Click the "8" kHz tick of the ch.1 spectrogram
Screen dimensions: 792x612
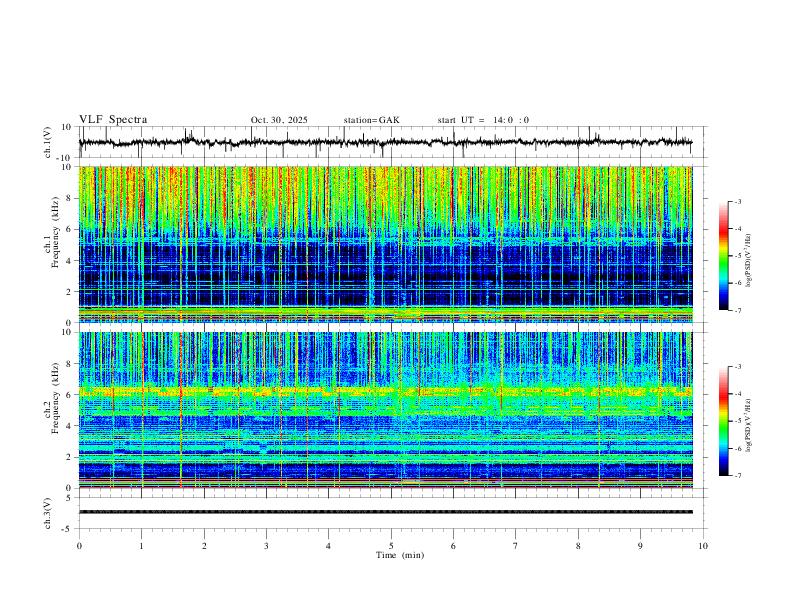pyautogui.click(x=69, y=198)
